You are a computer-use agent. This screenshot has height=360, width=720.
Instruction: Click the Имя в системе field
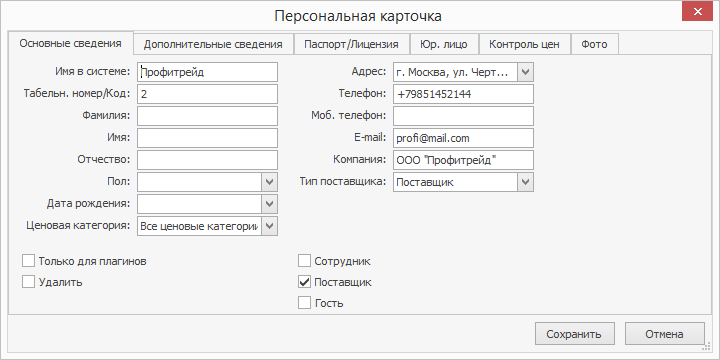207,72
